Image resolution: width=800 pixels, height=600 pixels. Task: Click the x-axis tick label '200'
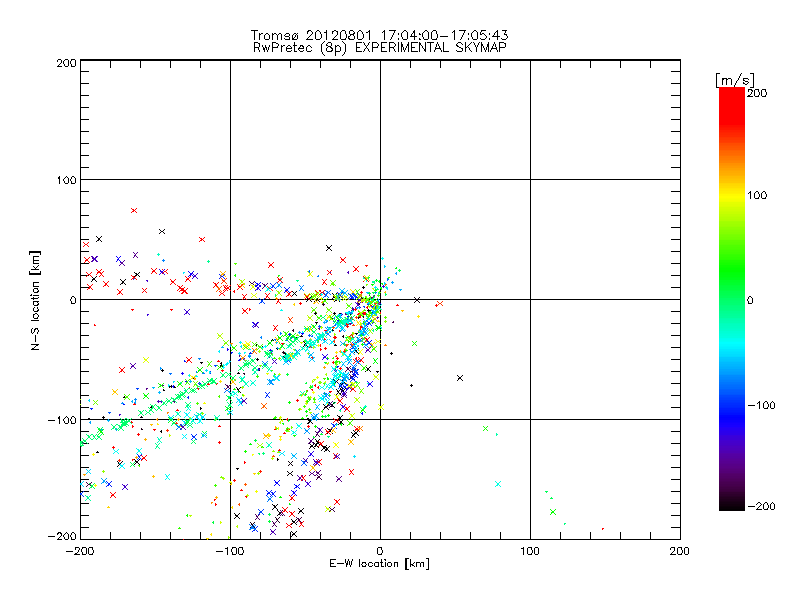[680, 551]
